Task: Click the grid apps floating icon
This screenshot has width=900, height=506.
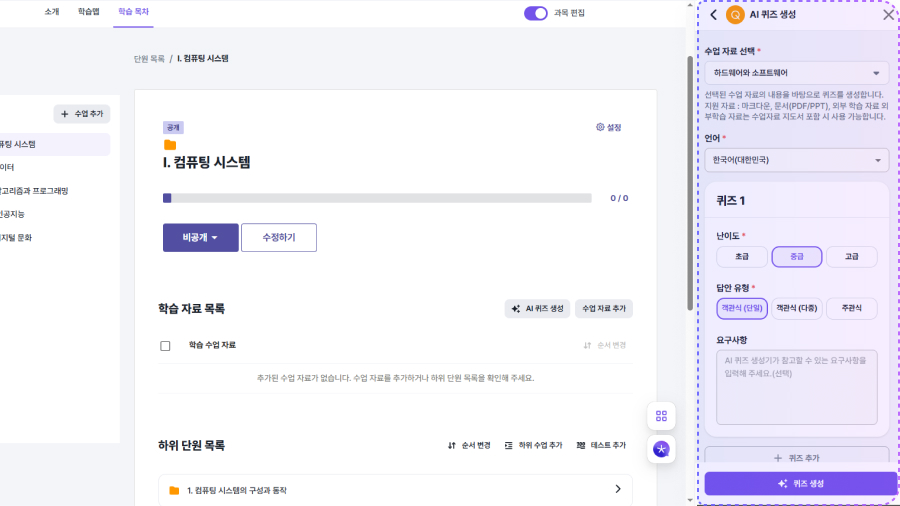Action: pos(661,416)
